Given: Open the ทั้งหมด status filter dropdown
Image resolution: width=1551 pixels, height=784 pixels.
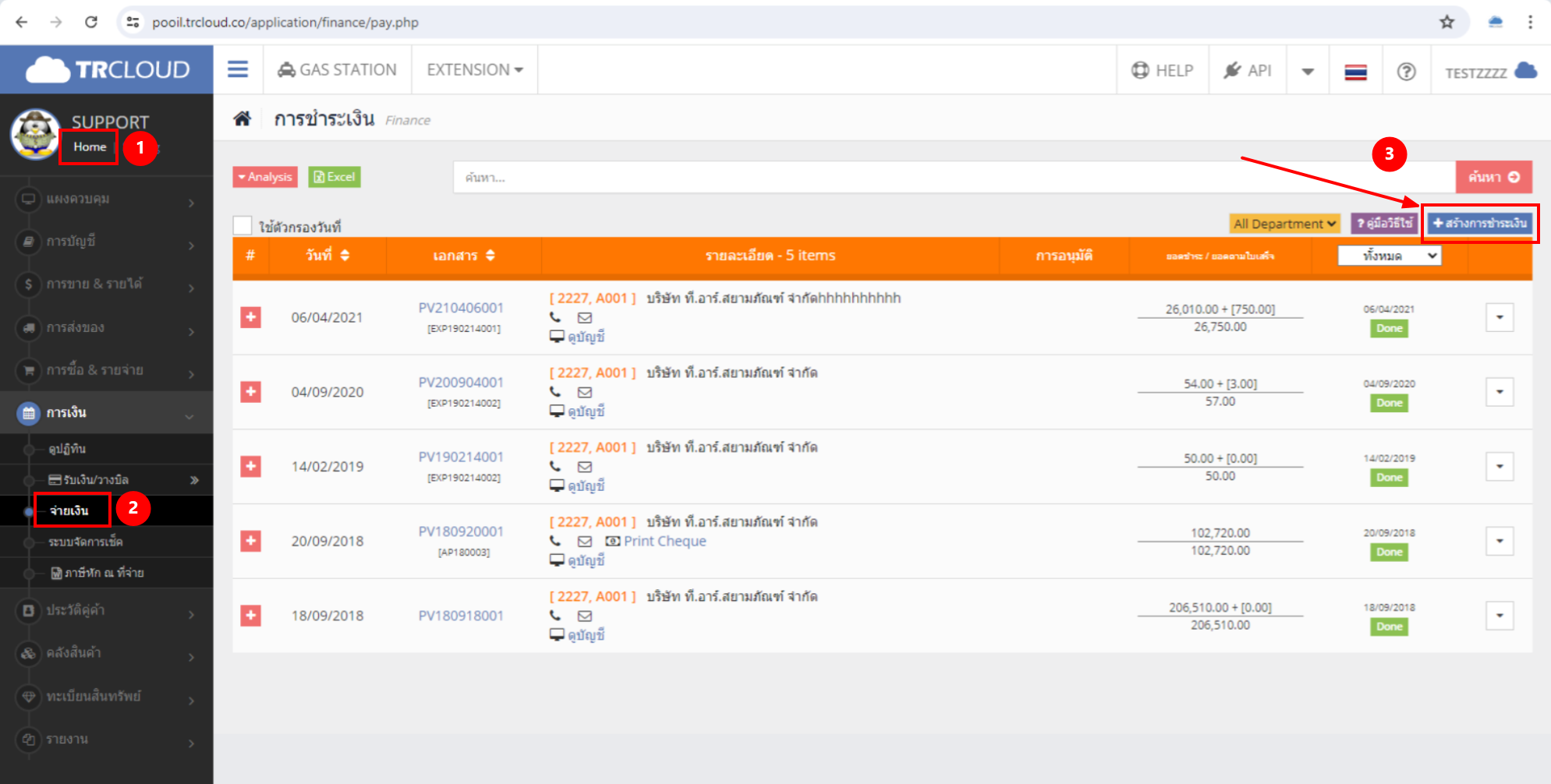Looking at the screenshot, I should [1389, 256].
